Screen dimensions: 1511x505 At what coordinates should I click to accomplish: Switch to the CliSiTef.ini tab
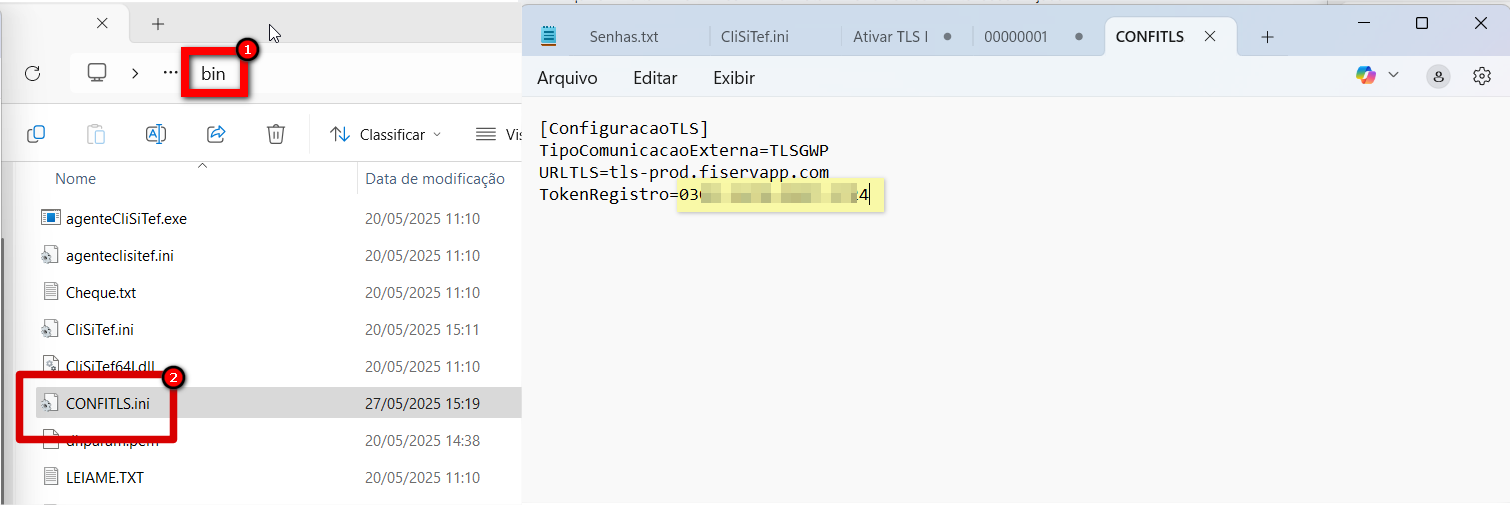pos(755,37)
